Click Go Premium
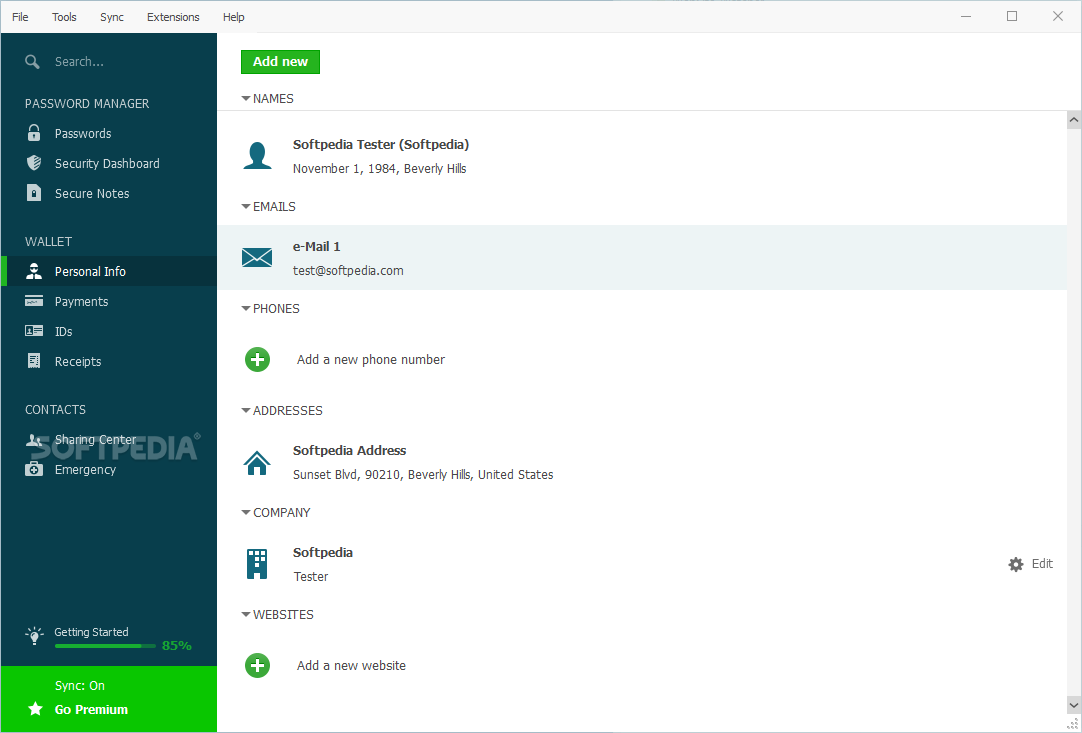This screenshot has width=1082, height=733. click(91, 709)
